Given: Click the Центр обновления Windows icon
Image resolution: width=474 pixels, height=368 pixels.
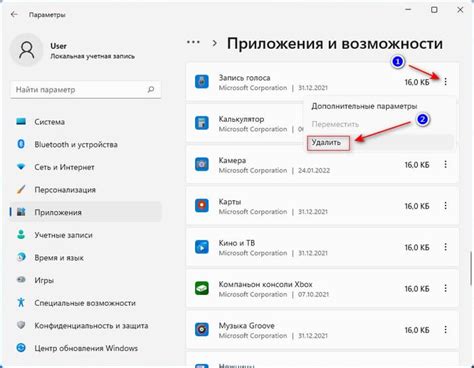Looking at the screenshot, I should click(x=21, y=348).
